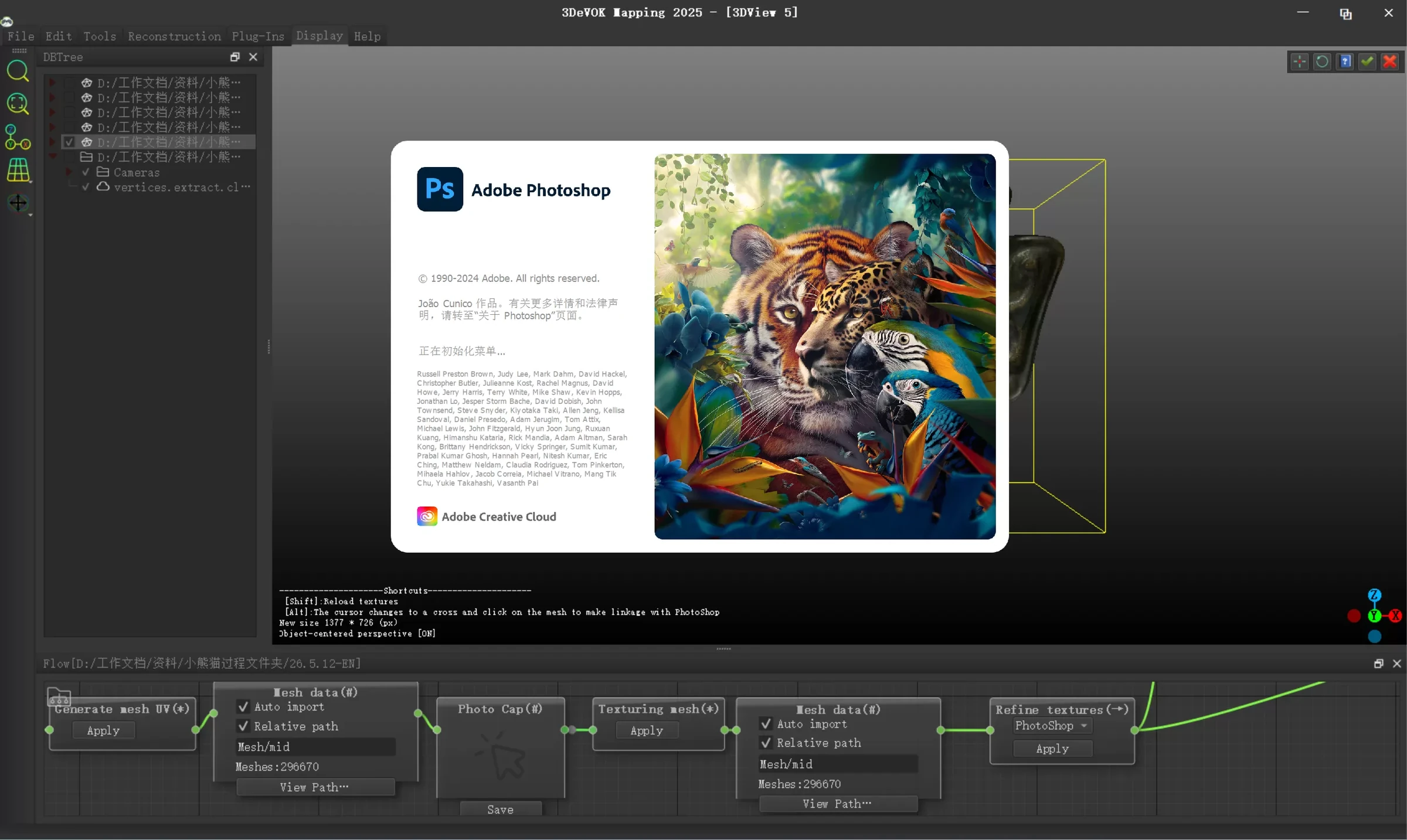Click the 3DeVOK app icon above File menu
The height and width of the screenshot is (840, 1407).
[6, 22]
